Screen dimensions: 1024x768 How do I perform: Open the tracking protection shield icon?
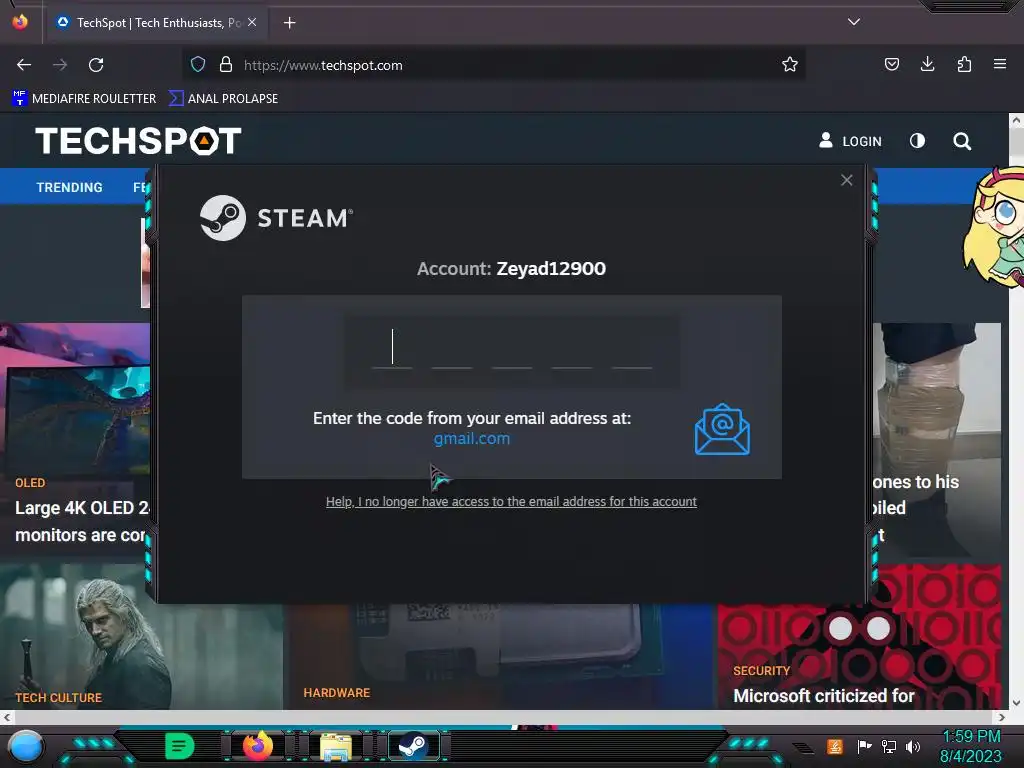point(198,64)
